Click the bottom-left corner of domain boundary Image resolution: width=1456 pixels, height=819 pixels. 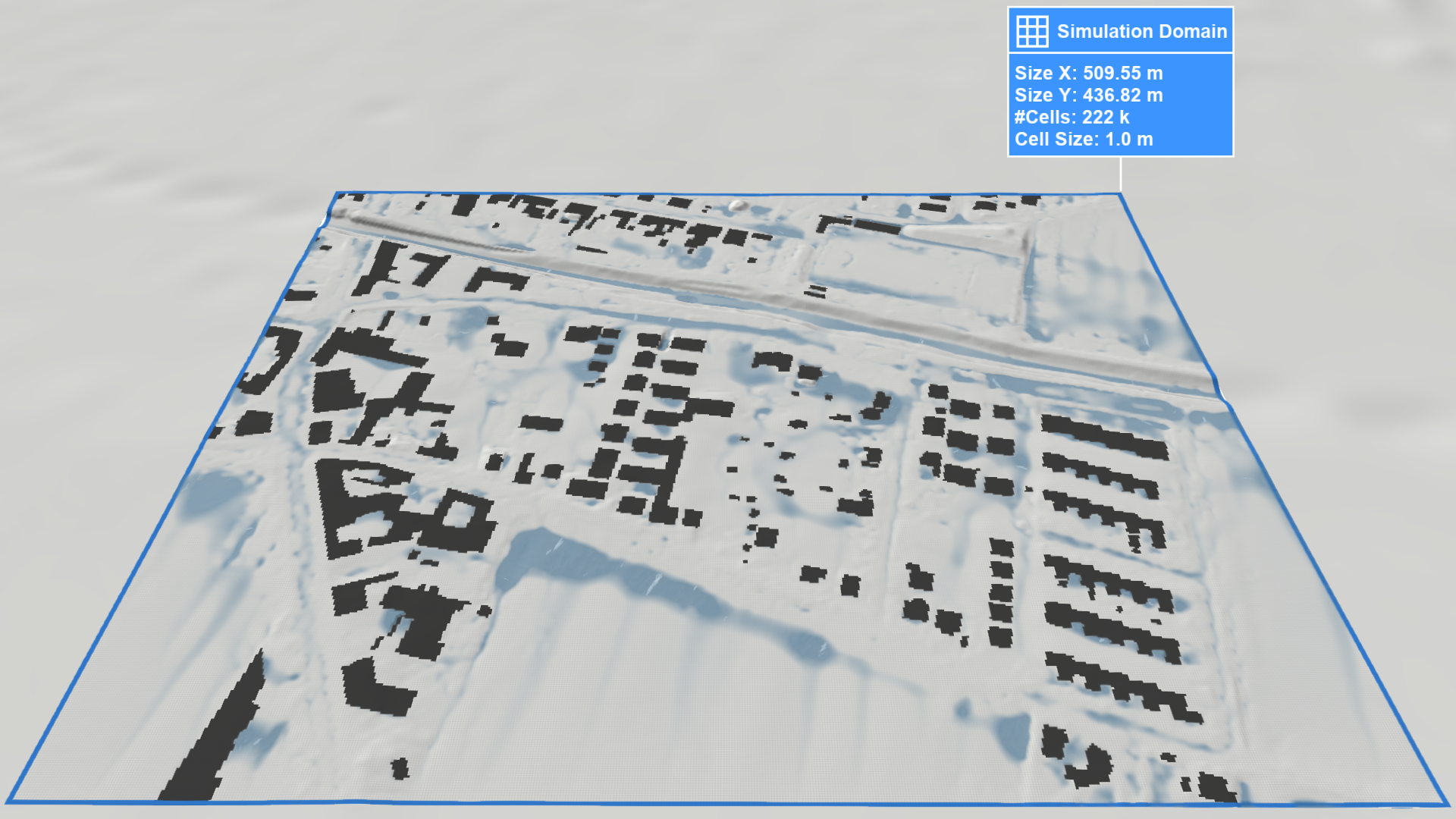(8, 801)
